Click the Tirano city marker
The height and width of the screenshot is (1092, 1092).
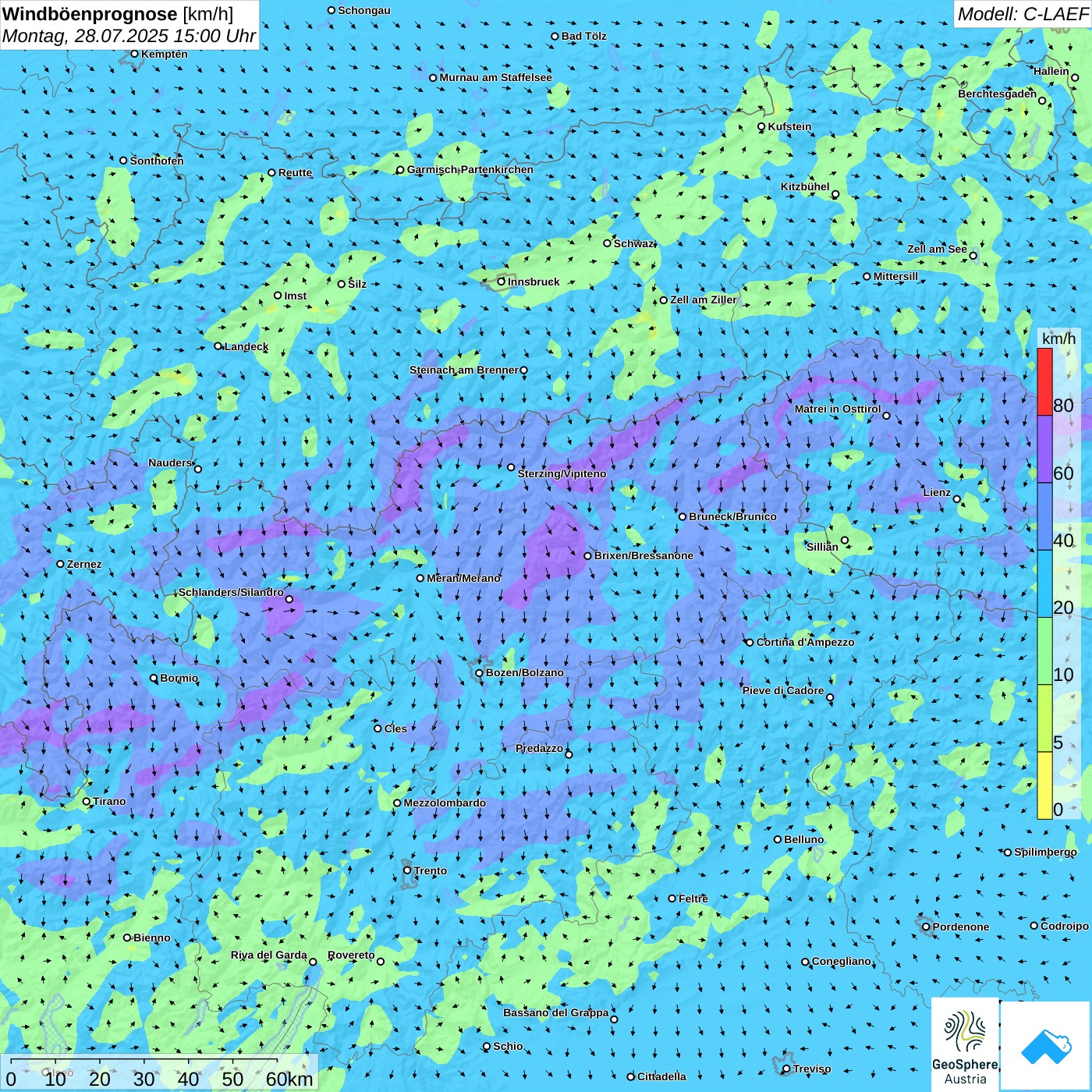87,801
